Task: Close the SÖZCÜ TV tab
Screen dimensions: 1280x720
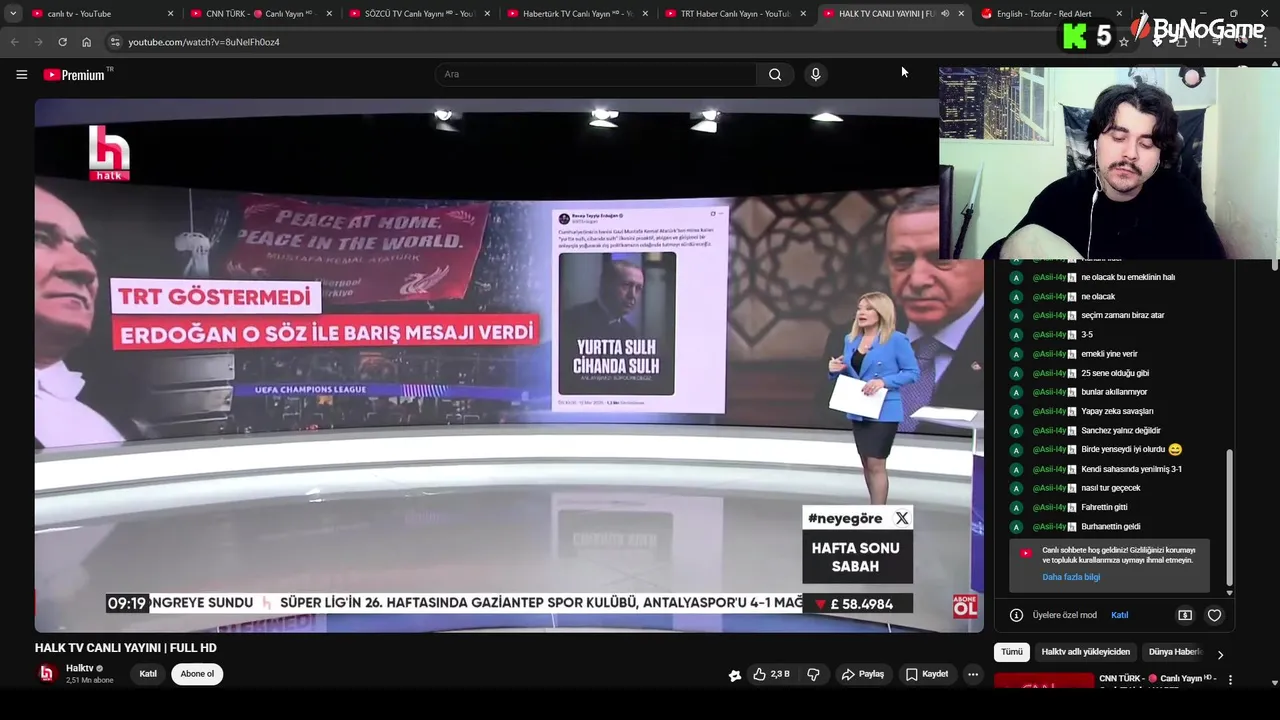Action: (487, 14)
